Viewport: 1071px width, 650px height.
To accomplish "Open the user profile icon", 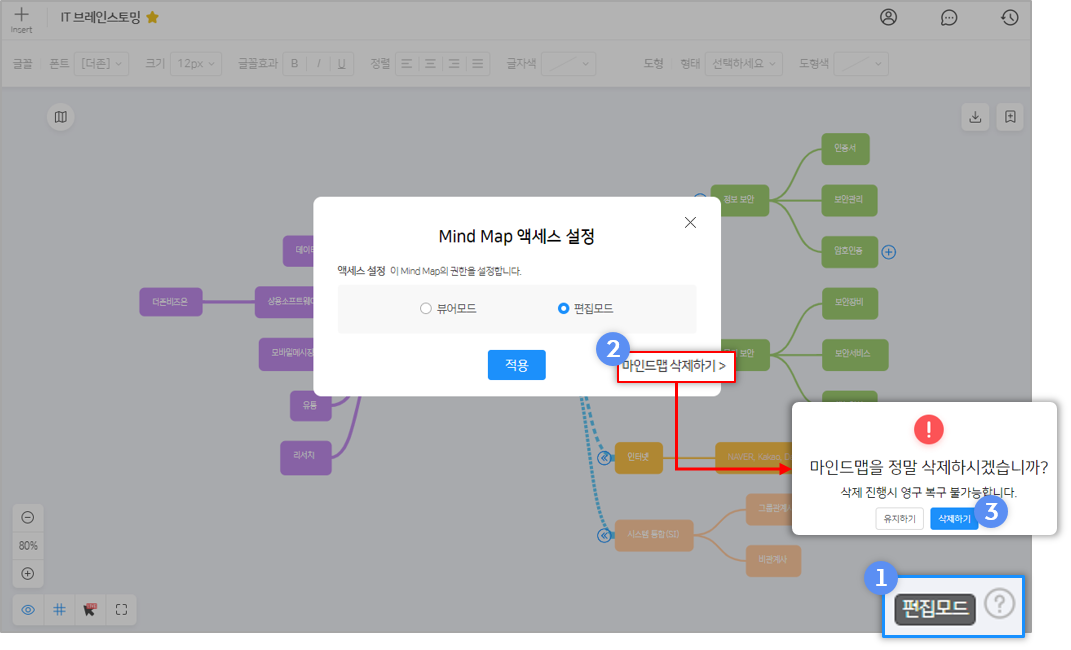I will click(888, 17).
